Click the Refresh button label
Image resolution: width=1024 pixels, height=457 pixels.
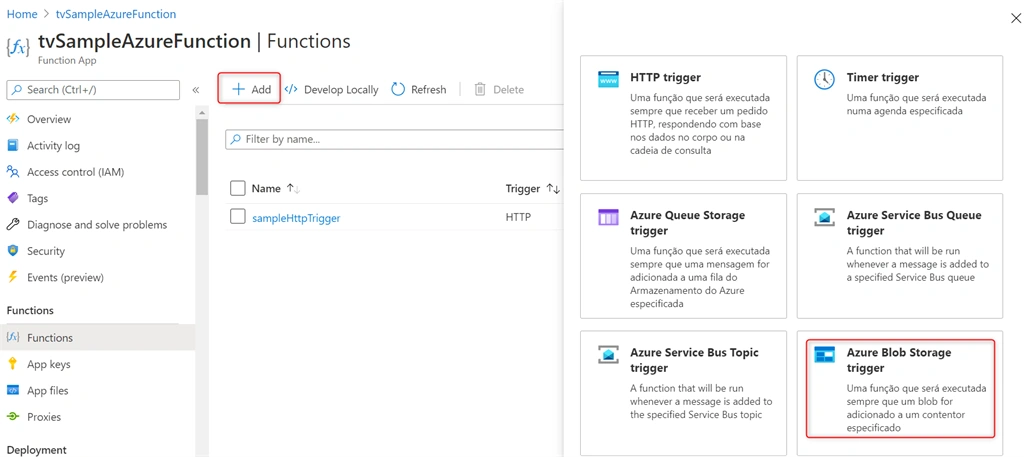click(428, 89)
